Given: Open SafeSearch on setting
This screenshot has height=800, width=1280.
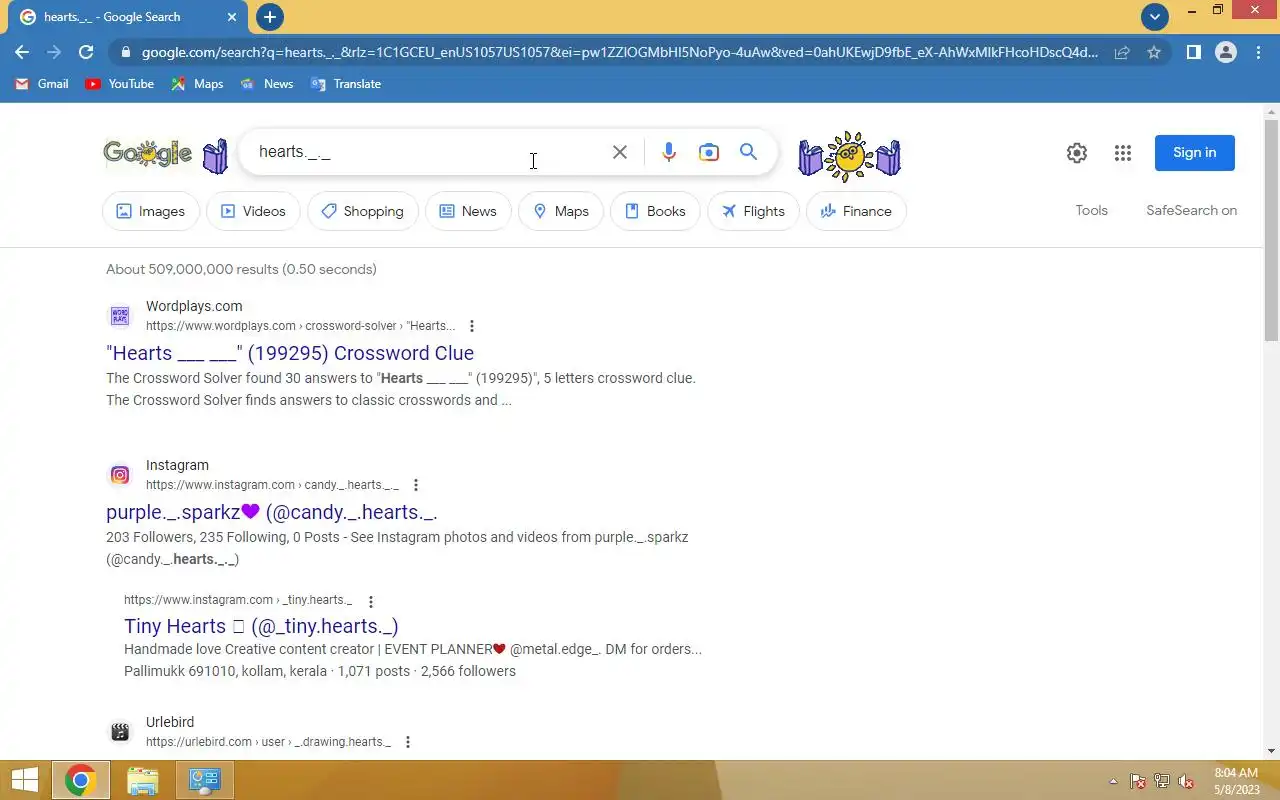Looking at the screenshot, I should pyautogui.click(x=1191, y=210).
